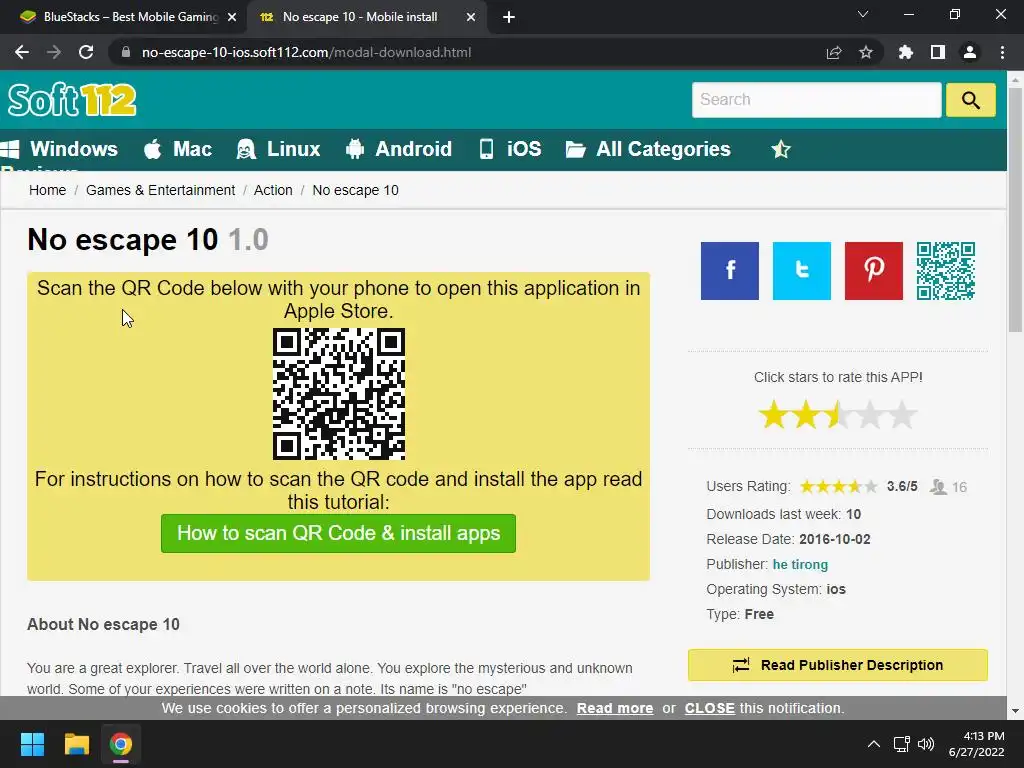The image size is (1024, 768).
Task: Open the Linux category
Action: click(278, 149)
